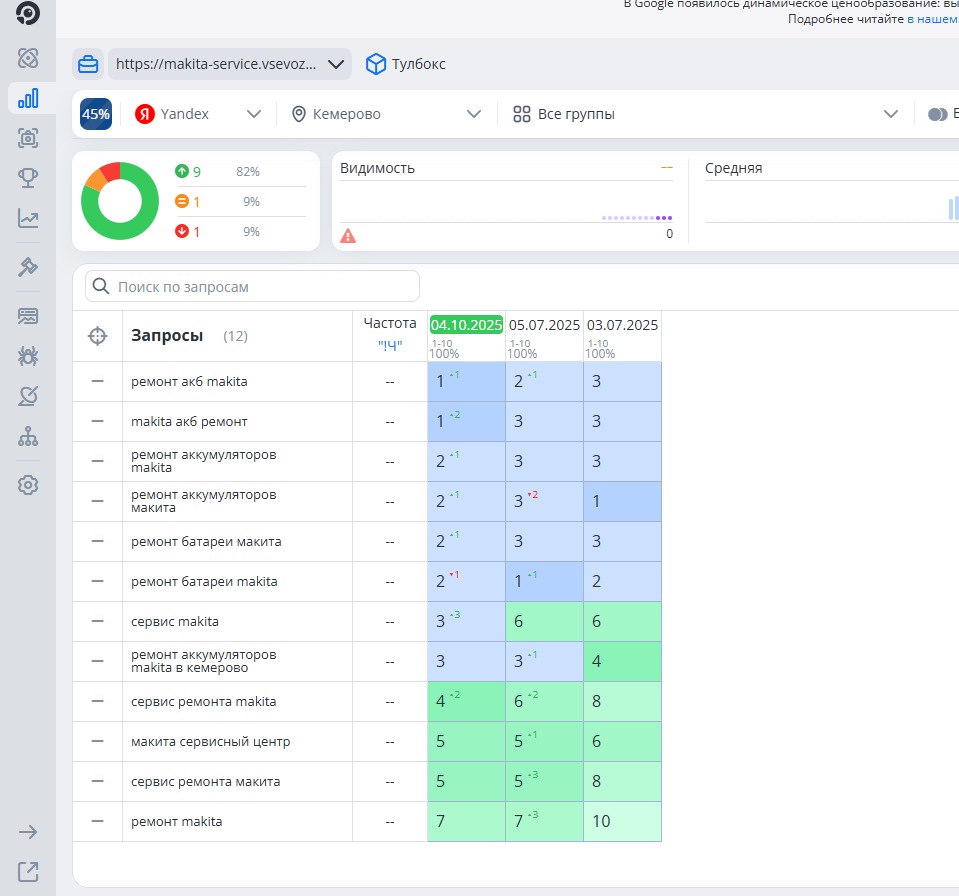Click the Видимость chart panel title
The image size is (959, 896).
click(x=377, y=168)
